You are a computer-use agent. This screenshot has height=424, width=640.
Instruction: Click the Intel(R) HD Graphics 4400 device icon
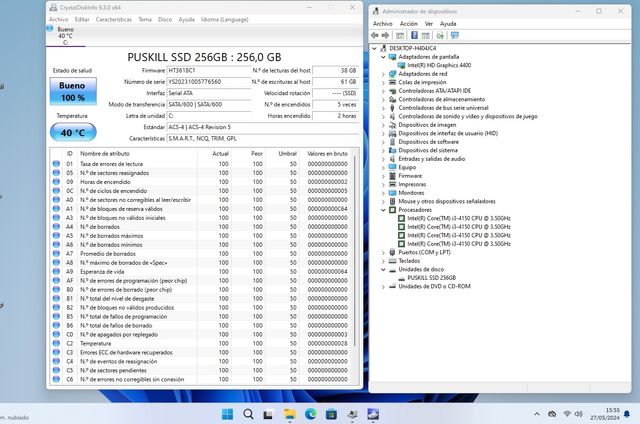coord(401,65)
